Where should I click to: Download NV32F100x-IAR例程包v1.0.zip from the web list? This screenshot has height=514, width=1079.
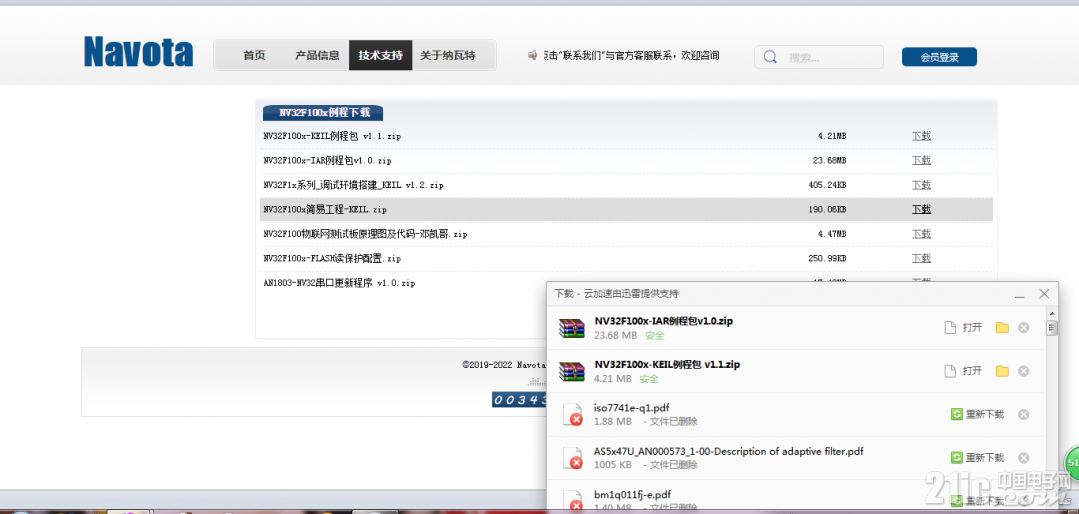(x=921, y=160)
